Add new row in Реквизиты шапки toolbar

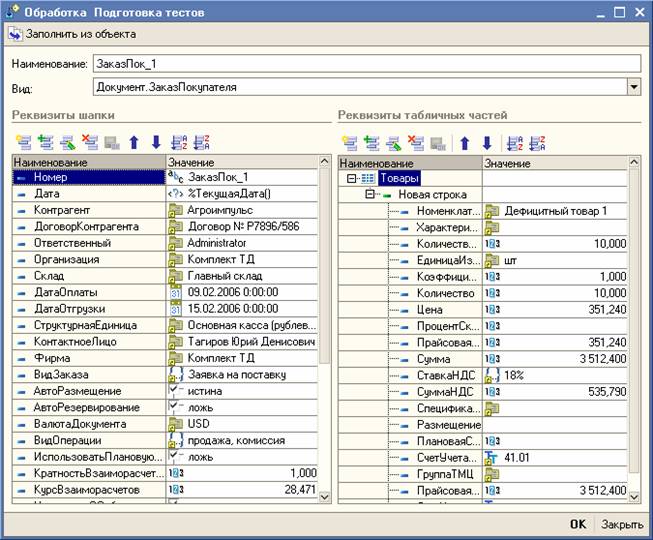point(24,142)
